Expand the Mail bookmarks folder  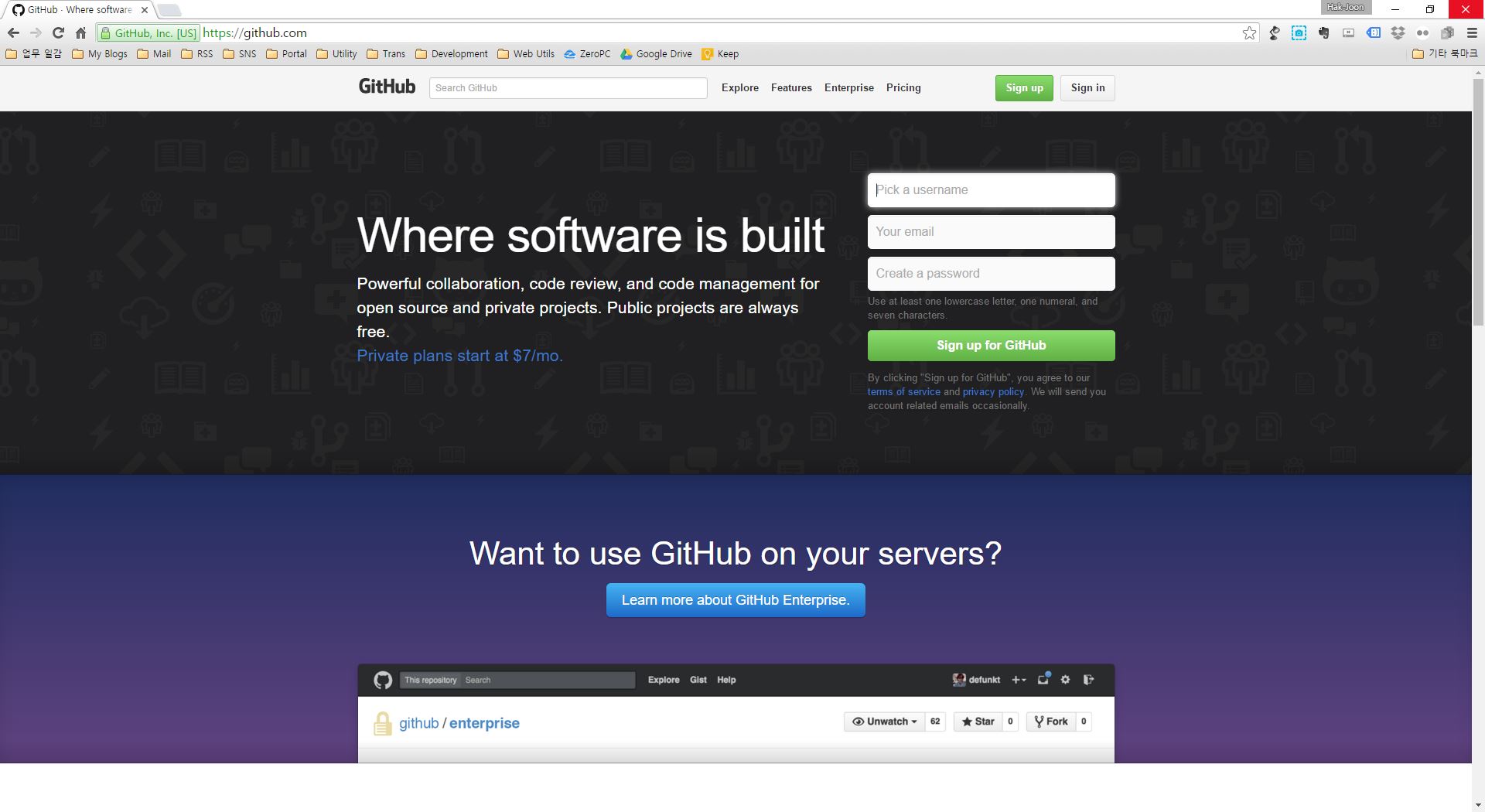point(154,53)
